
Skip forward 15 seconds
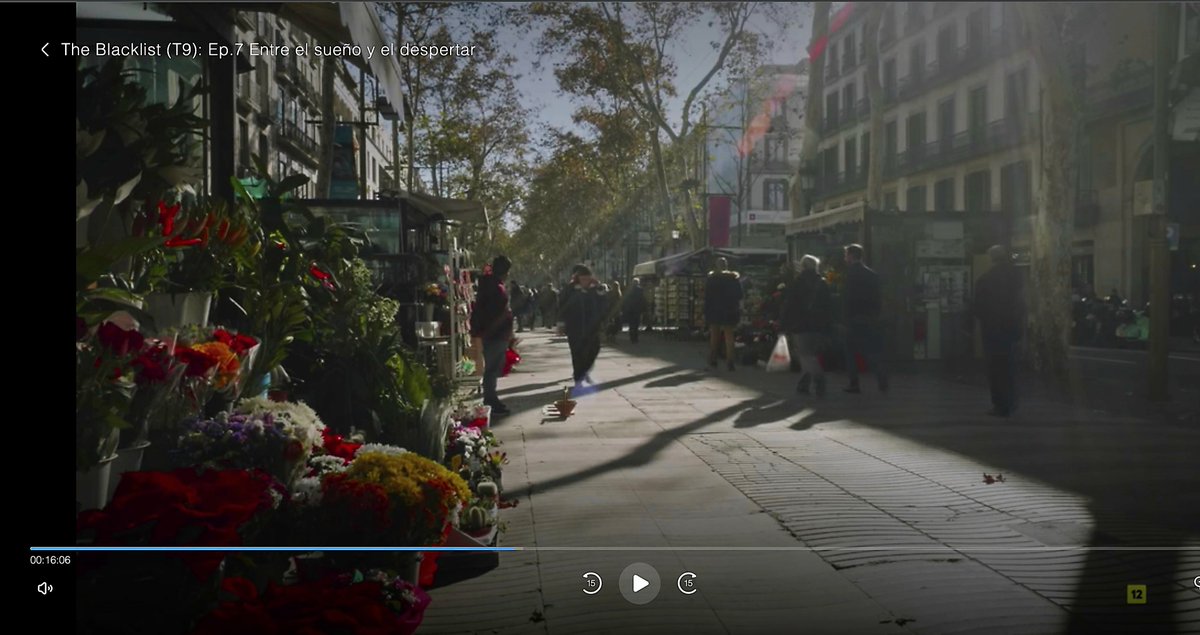(687, 583)
